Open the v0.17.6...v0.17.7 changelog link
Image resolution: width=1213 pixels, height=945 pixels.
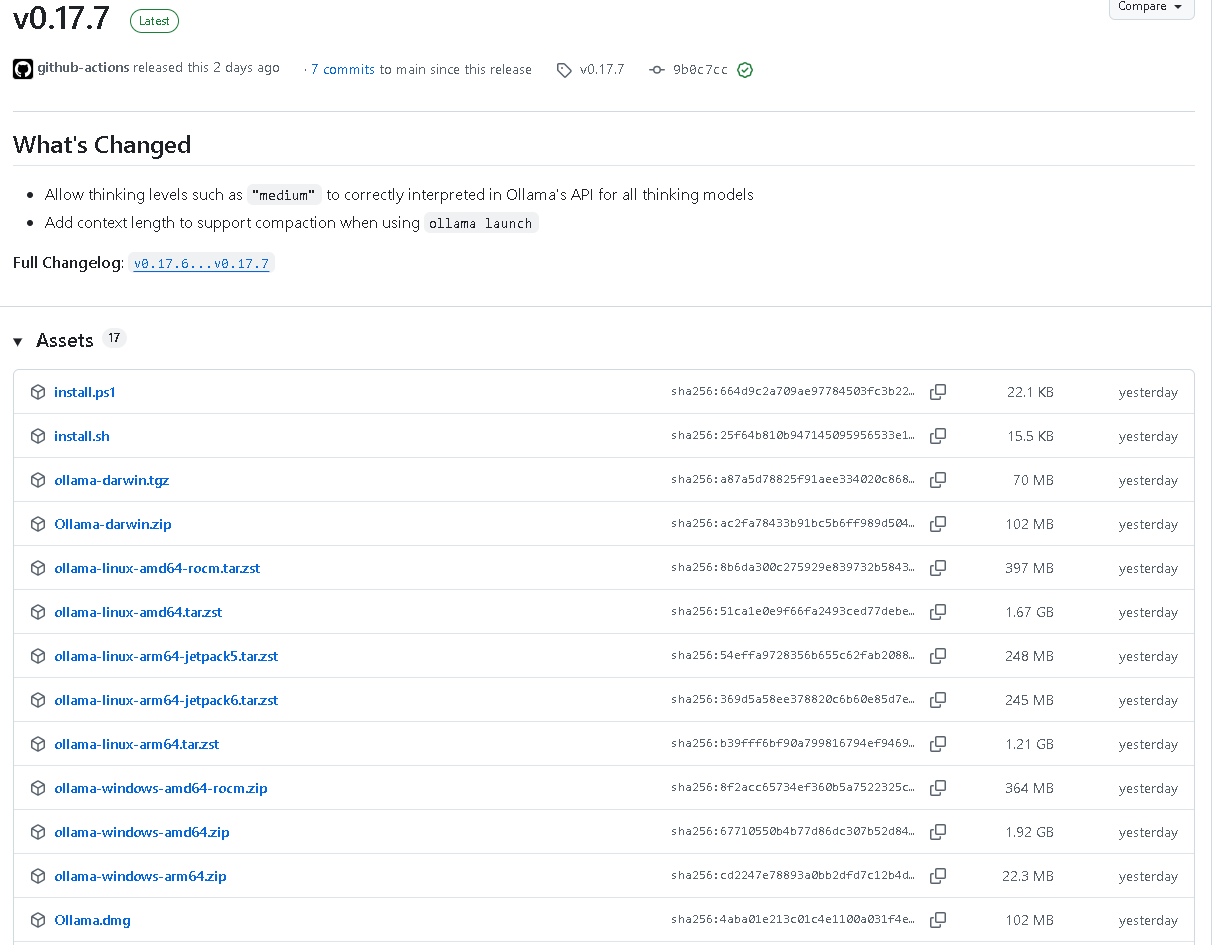pyautogui.click(x=201, y=264)
